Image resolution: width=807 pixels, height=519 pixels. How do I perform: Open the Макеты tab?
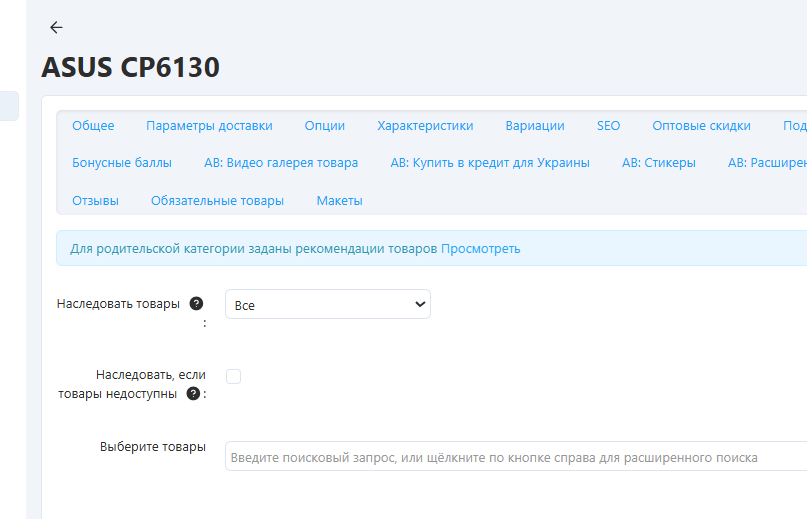(x=340, y=201)
